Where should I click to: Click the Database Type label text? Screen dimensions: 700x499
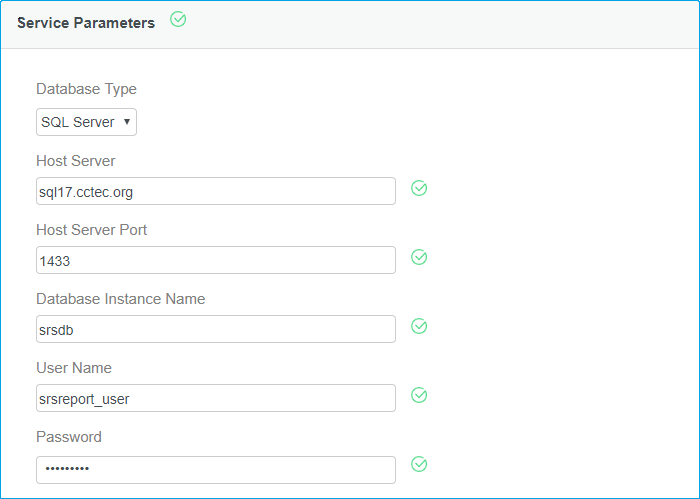pos(86,89)
